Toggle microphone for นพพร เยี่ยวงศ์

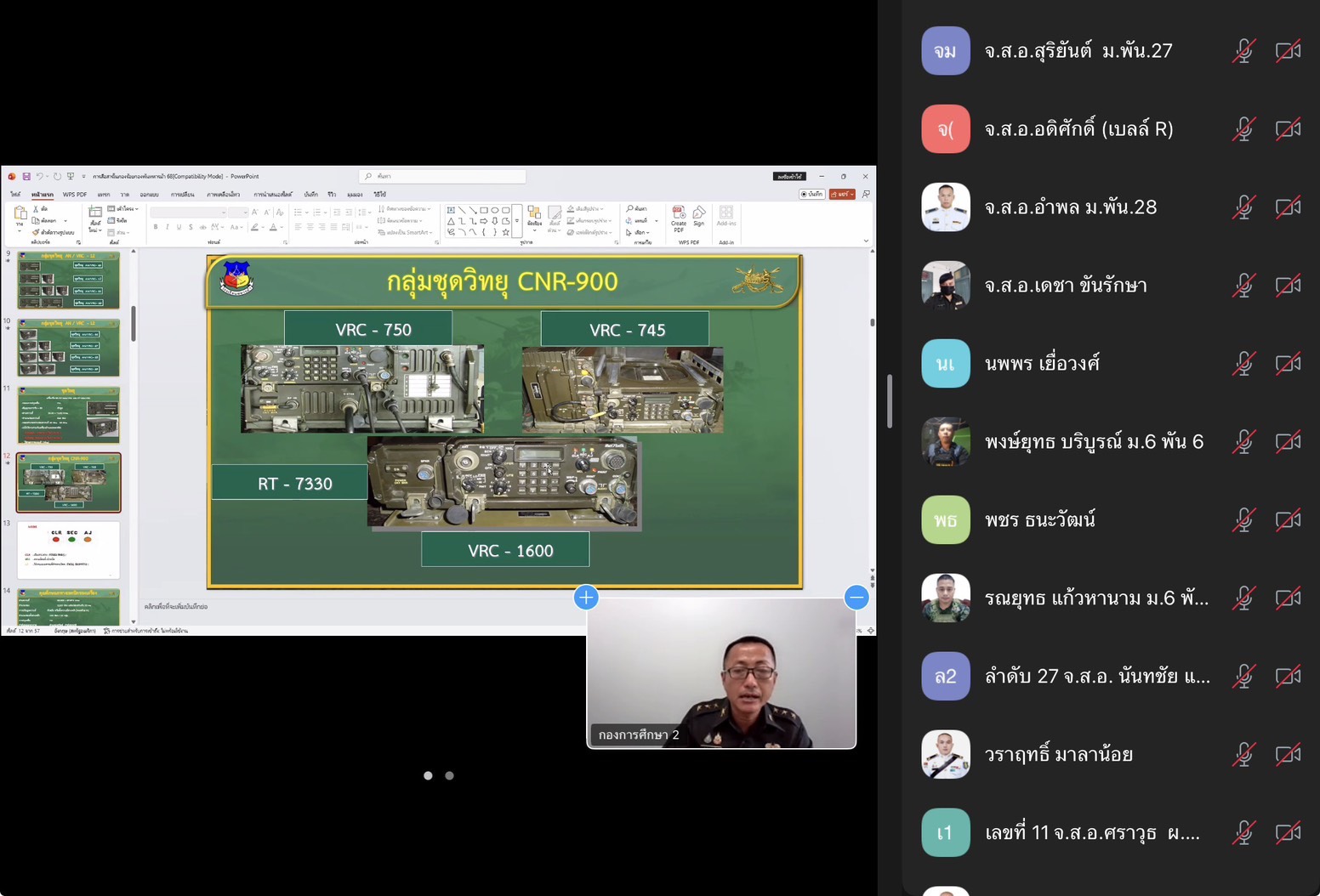(x=1243, y=364)
